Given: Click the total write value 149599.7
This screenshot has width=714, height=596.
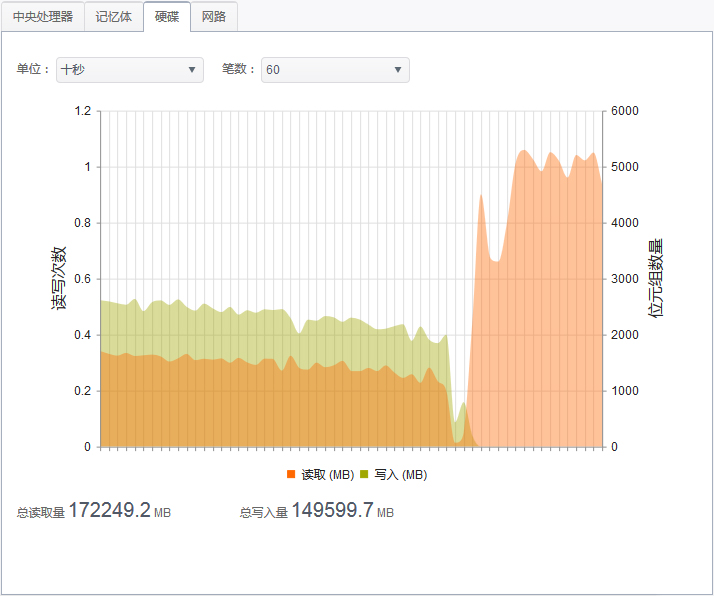Looking at the screenshot, I should pyautogui.click(x=332, y=511).
